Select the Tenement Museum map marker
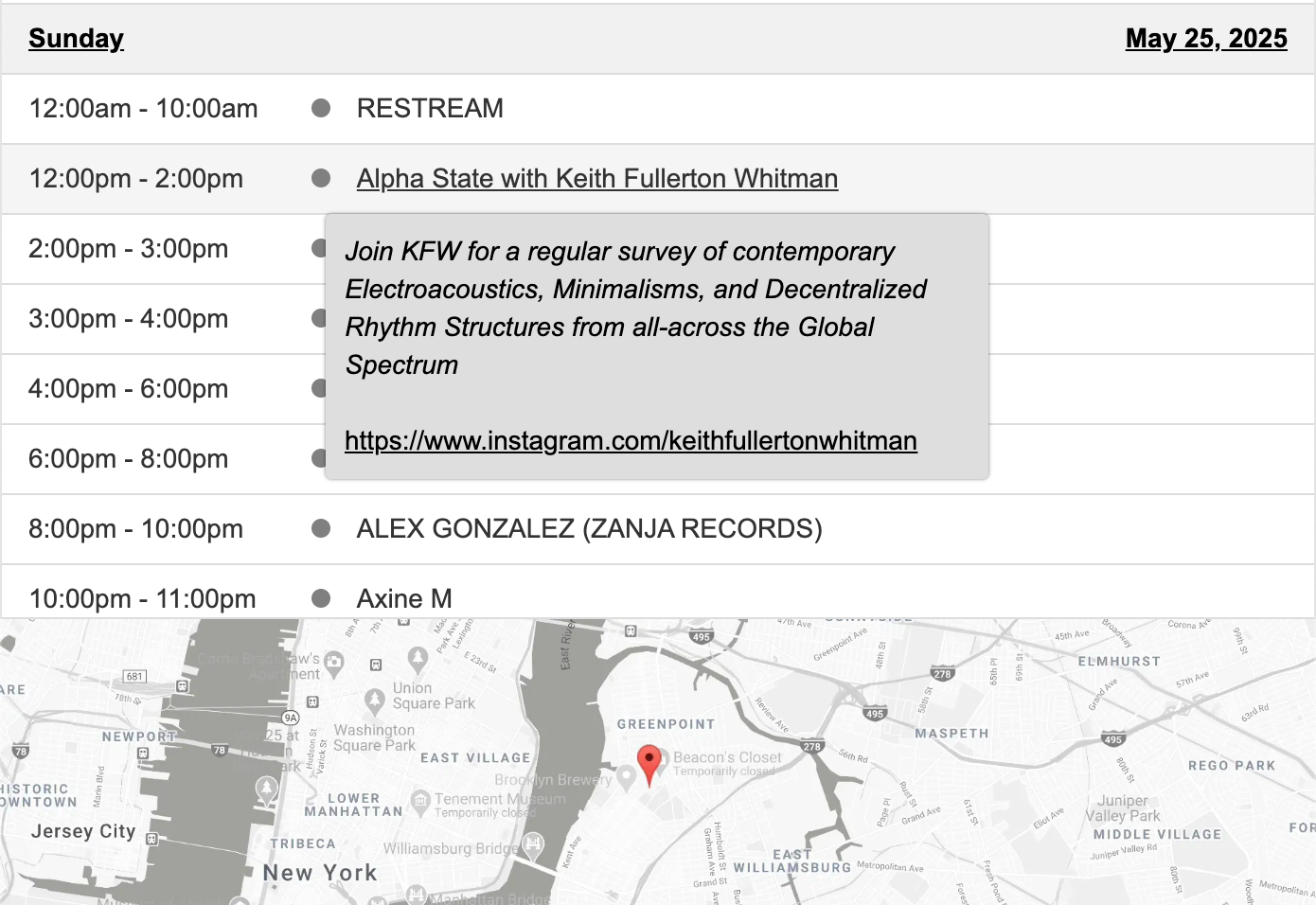1316x905 pixels. pos(420,801)
